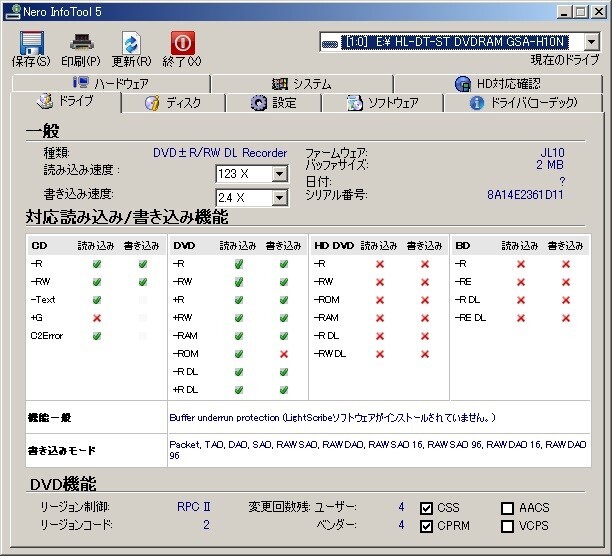Click the printer icon to print
This screenshot has height=556, width=612.
(82, 43)
